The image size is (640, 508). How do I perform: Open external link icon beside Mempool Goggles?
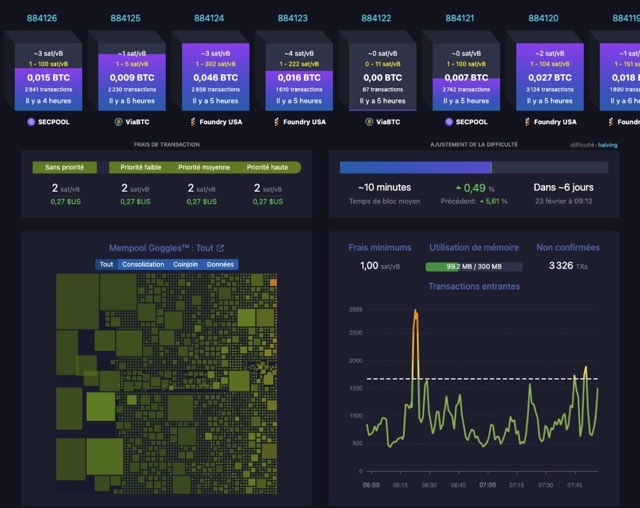pos(220,248)
